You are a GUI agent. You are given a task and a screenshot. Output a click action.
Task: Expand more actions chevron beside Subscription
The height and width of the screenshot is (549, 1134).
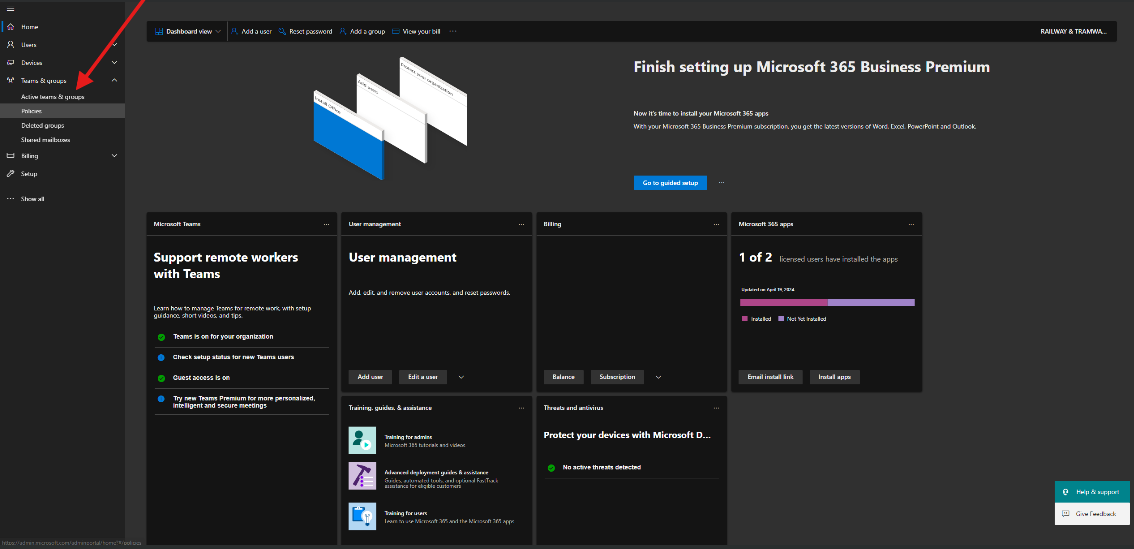click(658, 377)
